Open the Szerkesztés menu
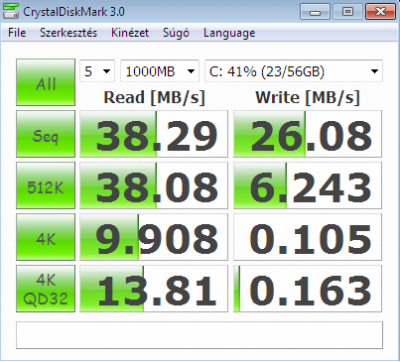This screenshot has height=362, width=400. [x=68, y=33]
